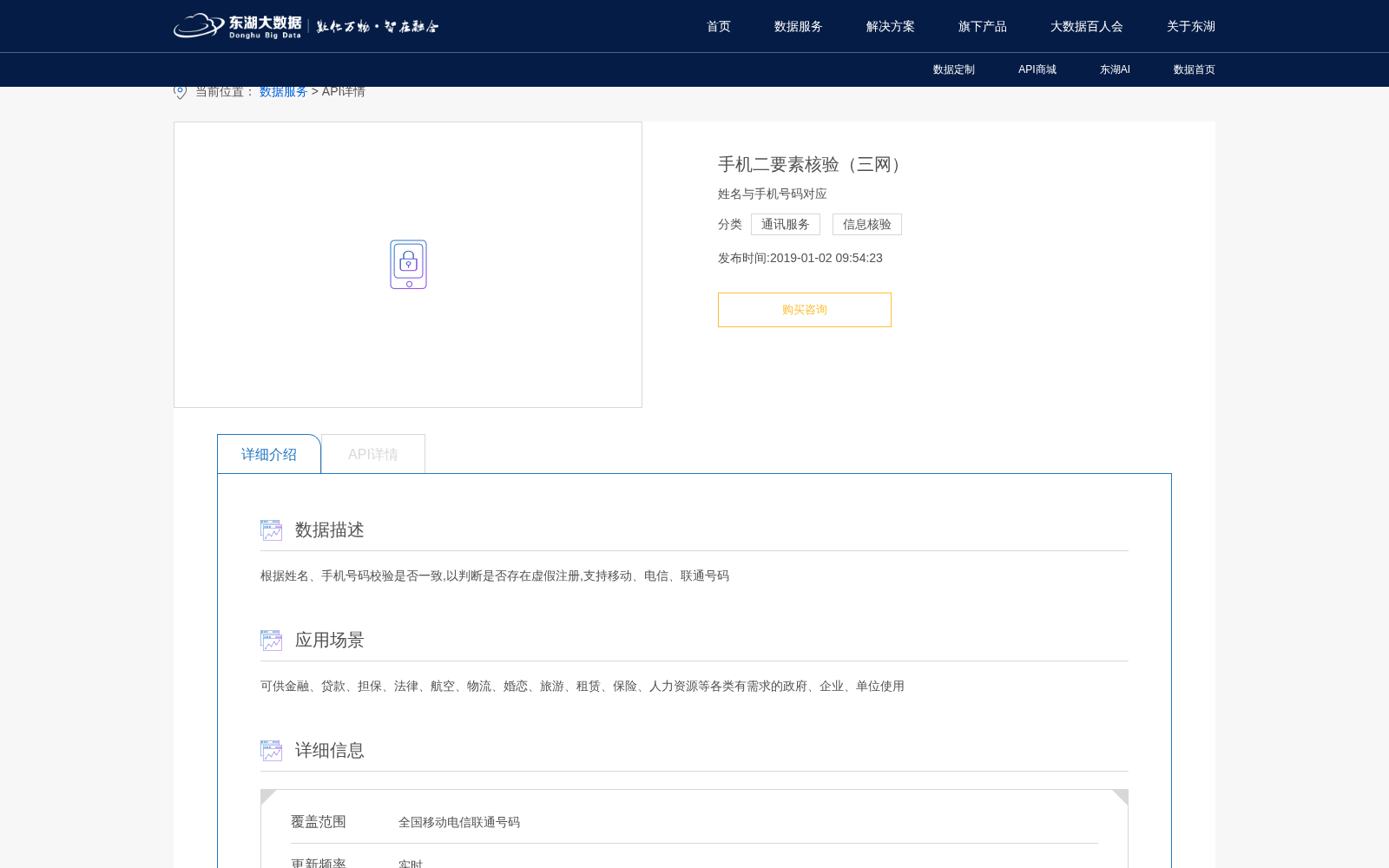The width and height of the screenshot is (1389, 868).
Task: Click the 覆盖范围 row label
Action: point(319,822)
